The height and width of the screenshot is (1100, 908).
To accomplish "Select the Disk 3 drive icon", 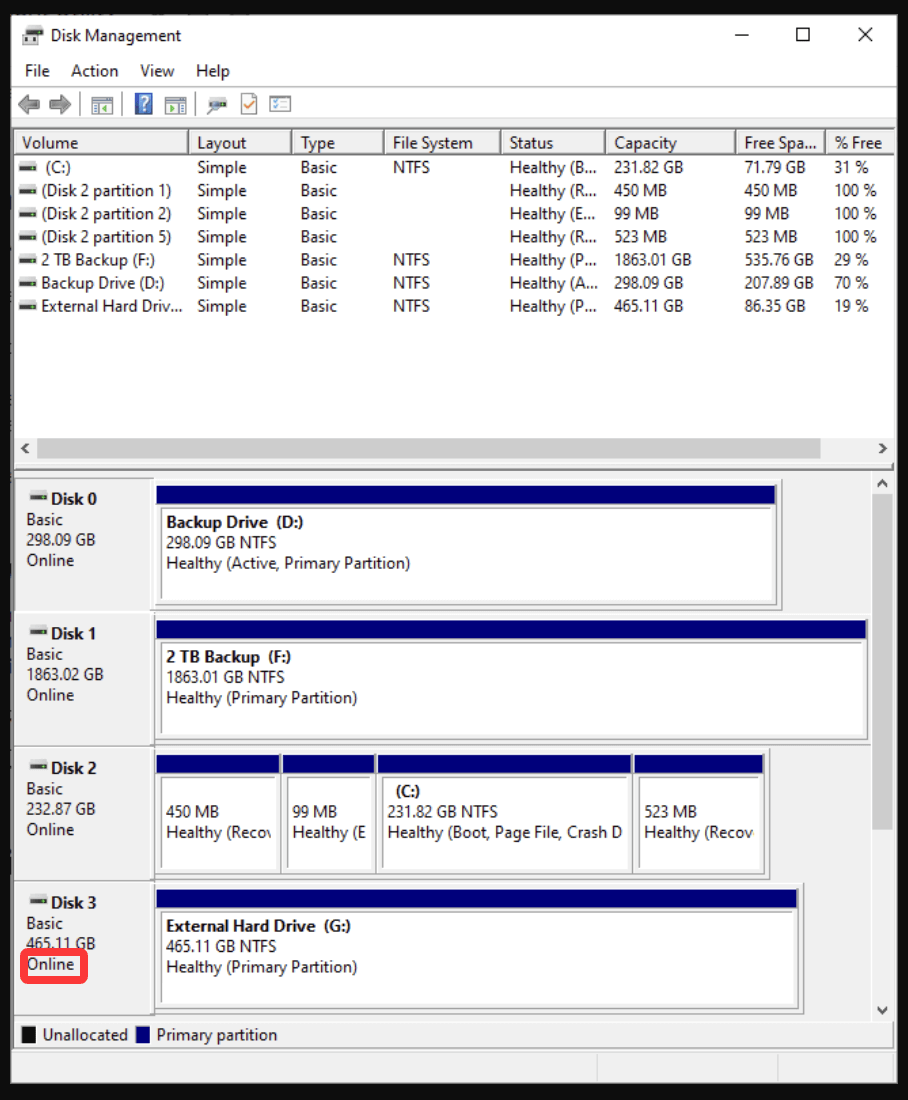I will coord(37,902).
